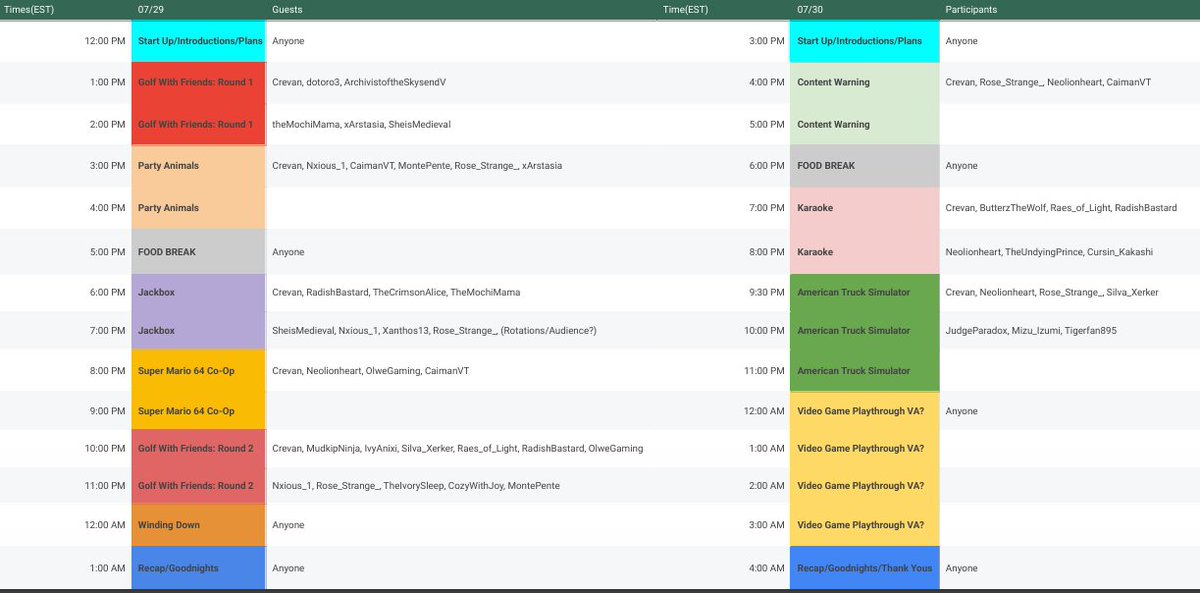Click the FOOD BREAK cell at 5:00 PM
This screenshot has width=1200, height=593.
pyautogui.click(x=198, y=252)
